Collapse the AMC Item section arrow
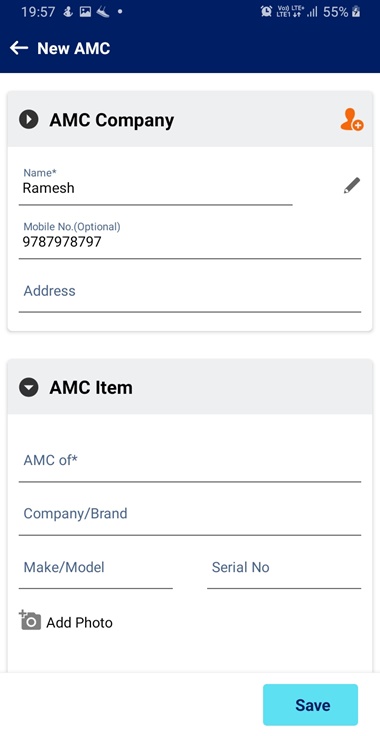 (29, 388)
